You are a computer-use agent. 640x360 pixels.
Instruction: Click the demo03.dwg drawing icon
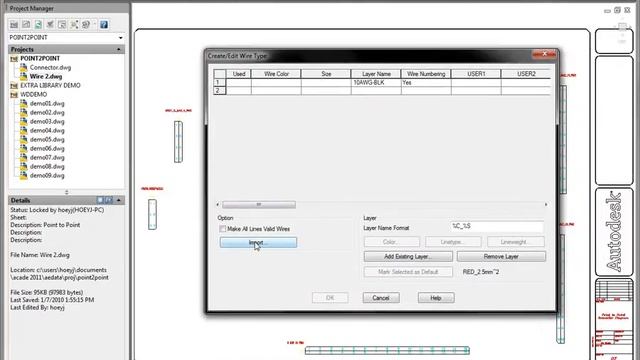pos(24,121)
